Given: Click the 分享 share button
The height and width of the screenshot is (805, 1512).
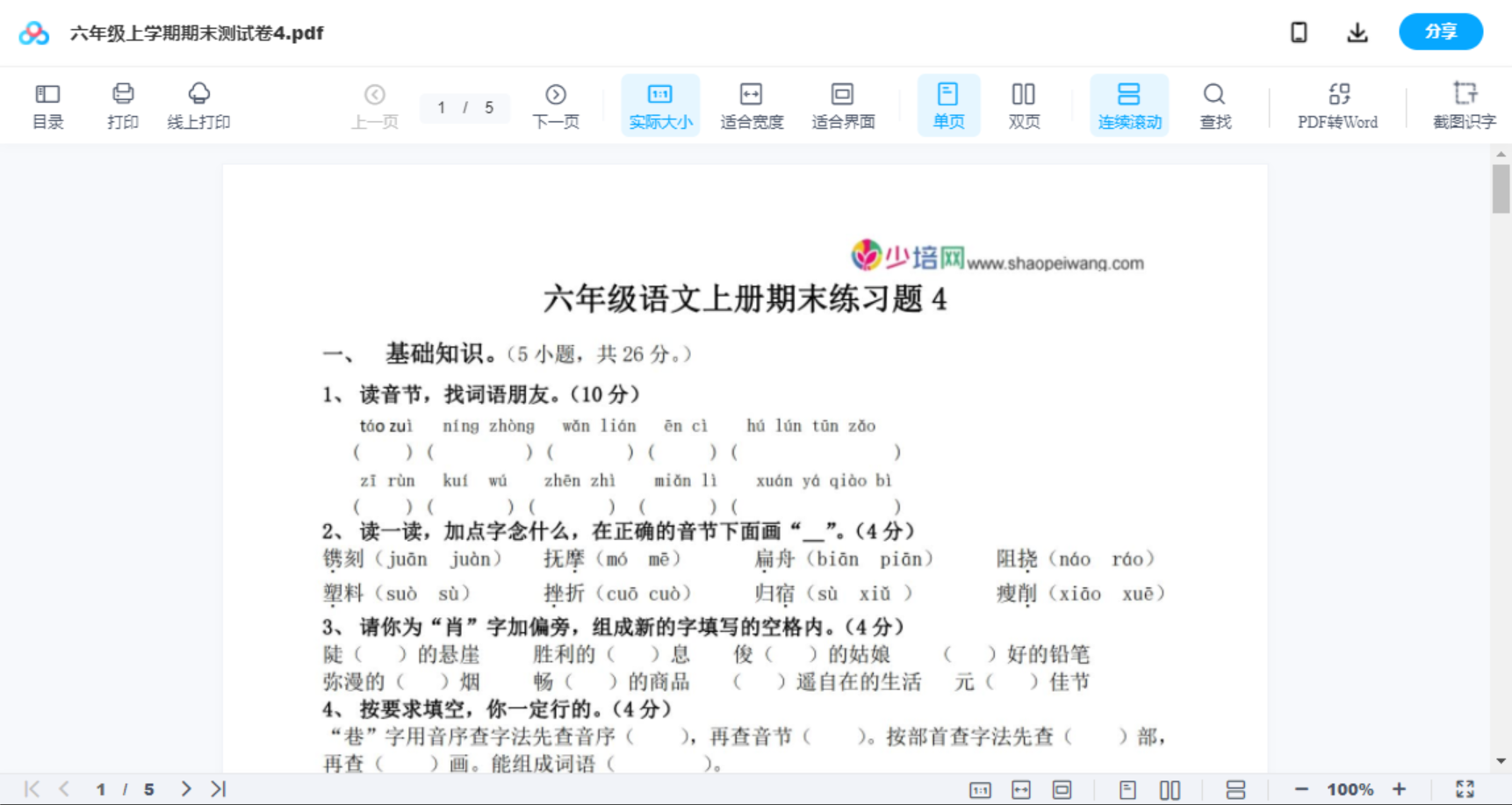Looking at the screenshot, I should 1440,32.
